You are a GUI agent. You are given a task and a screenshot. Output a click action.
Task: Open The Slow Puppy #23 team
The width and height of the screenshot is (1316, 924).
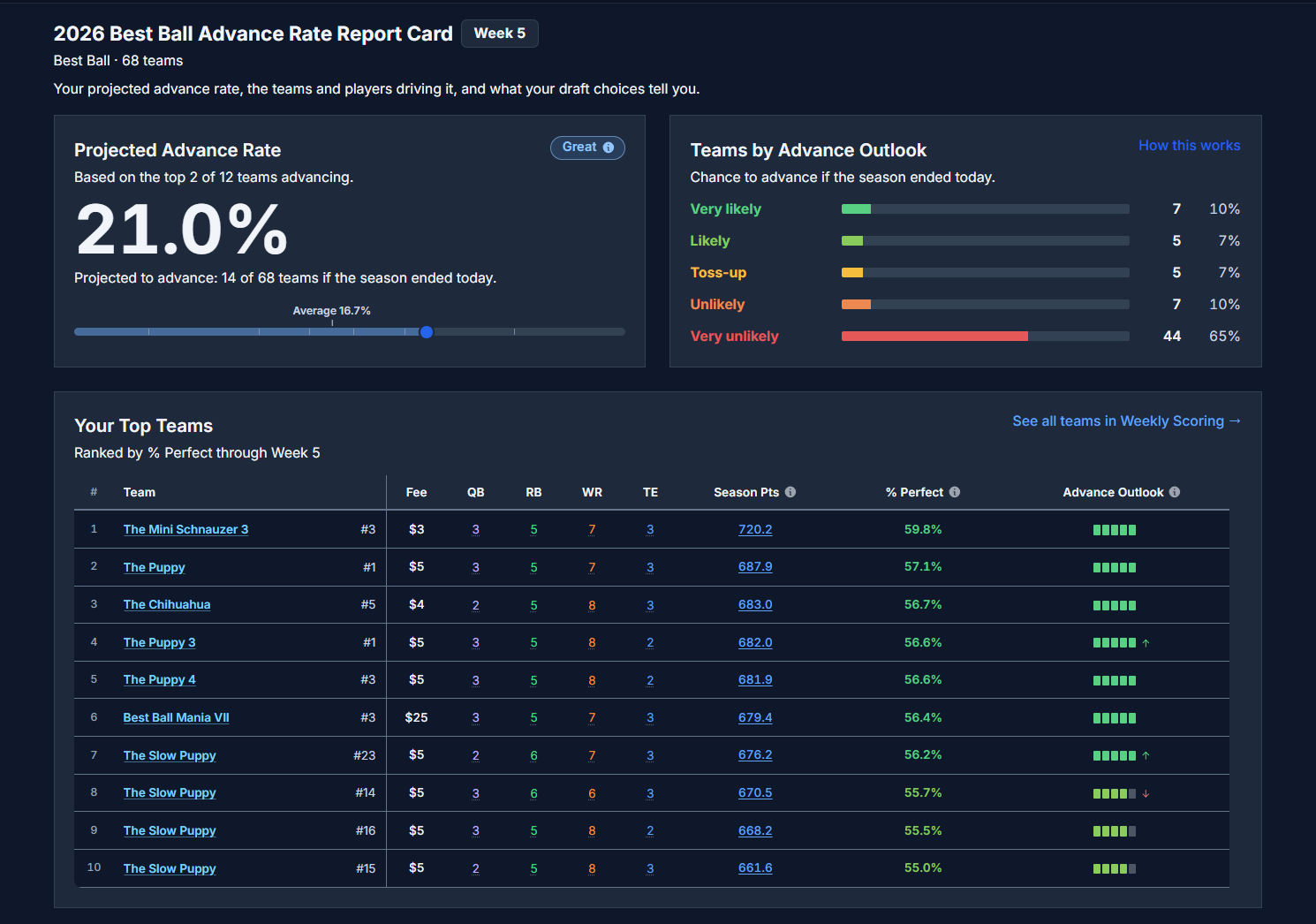(170, 755)
